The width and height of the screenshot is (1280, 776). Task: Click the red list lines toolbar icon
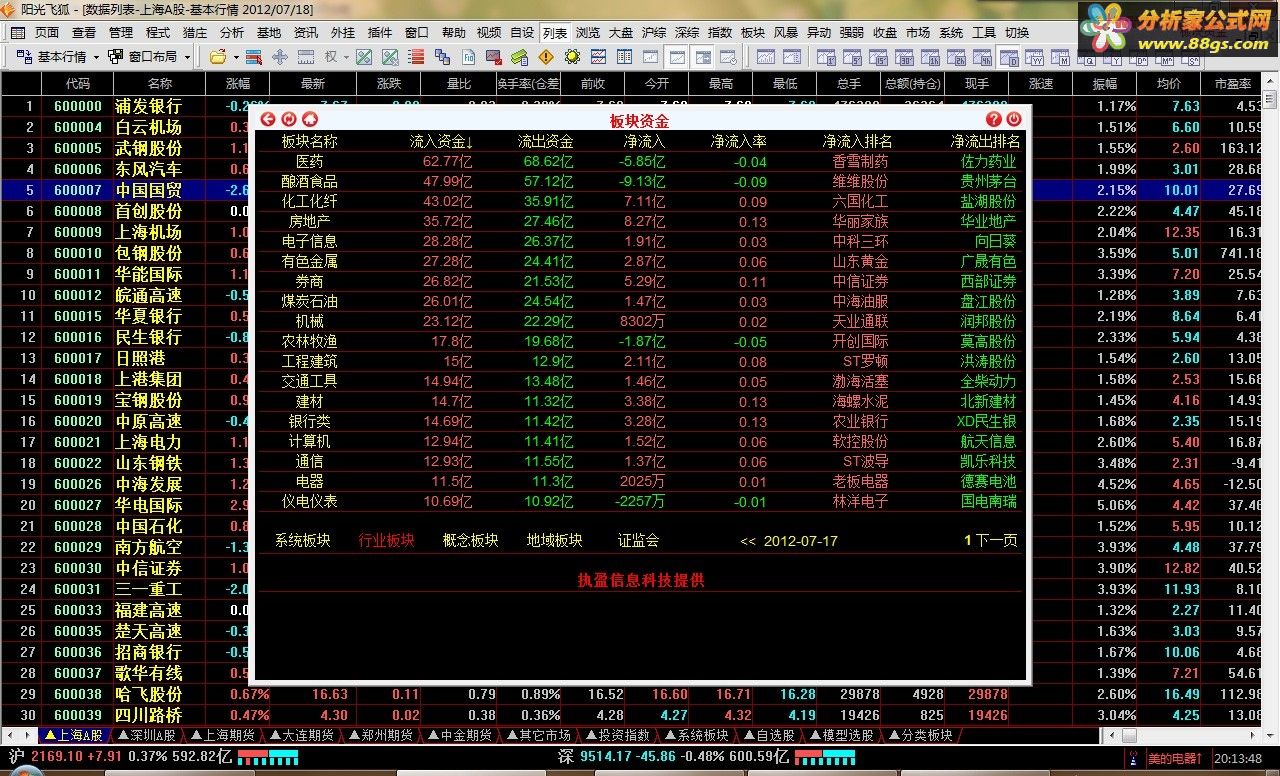click(415, 57)
